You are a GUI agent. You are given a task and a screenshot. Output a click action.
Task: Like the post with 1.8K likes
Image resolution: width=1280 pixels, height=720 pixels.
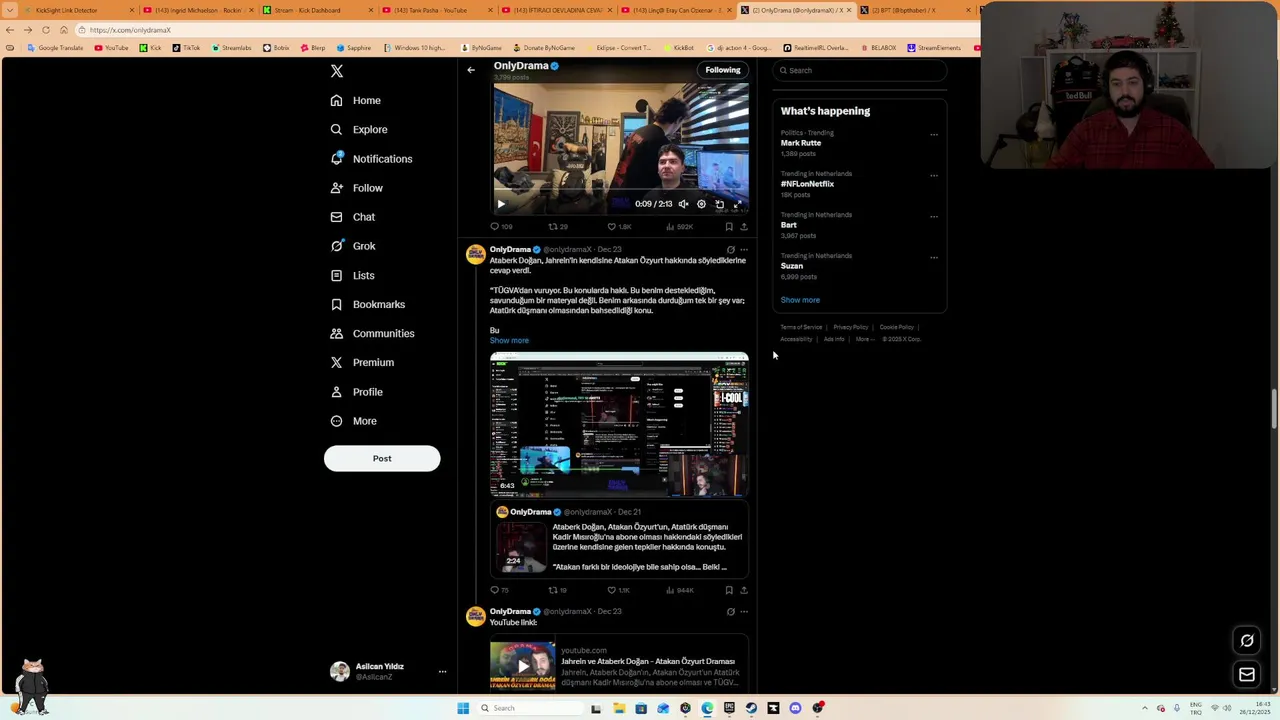pos(620,227)
